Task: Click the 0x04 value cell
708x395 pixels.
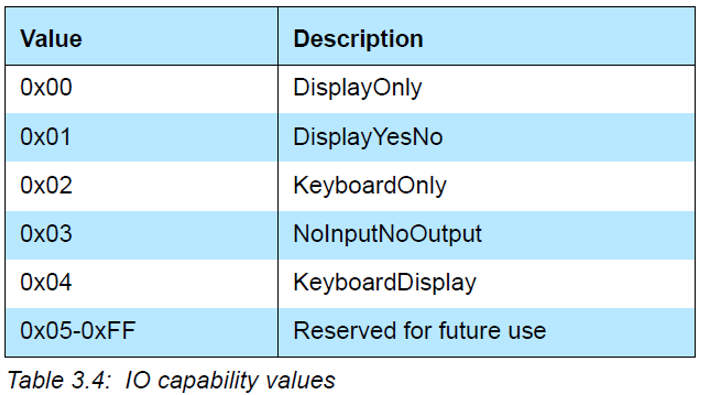Action: (x=142, y=283)
